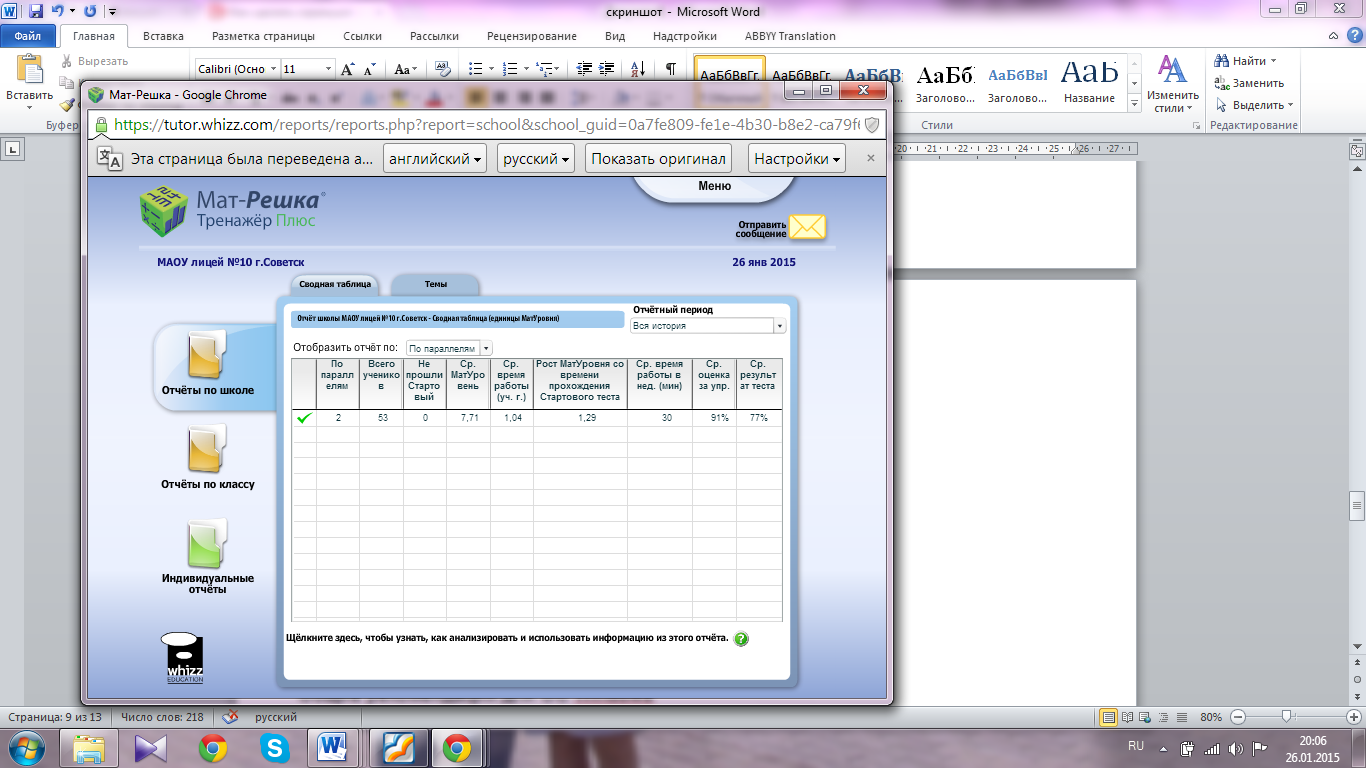The height and width of the screenshot is (768, 1366).
Task: Open the font name Calibri dropdown
Action: 272,69
